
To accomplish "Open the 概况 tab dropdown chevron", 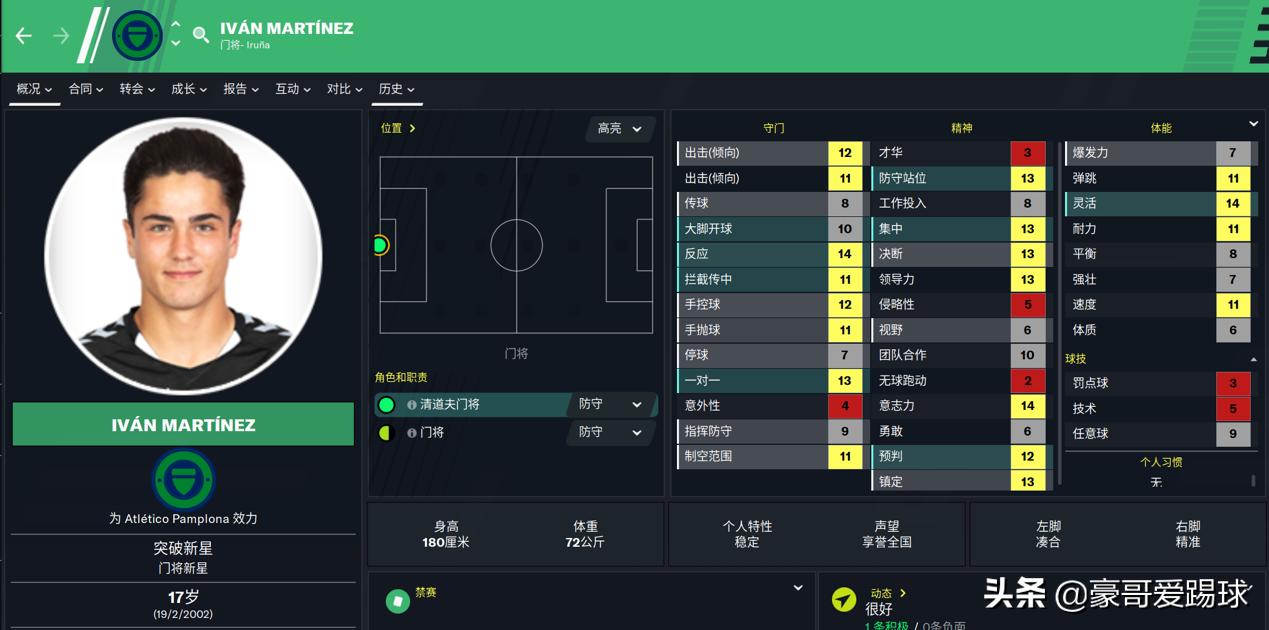I will (48, 89).
